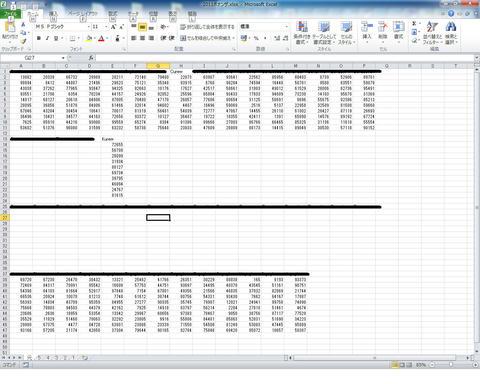Click the Sort and Filter icon
The width and height of the screenshot is (480, 384).
tap(432, 33)
